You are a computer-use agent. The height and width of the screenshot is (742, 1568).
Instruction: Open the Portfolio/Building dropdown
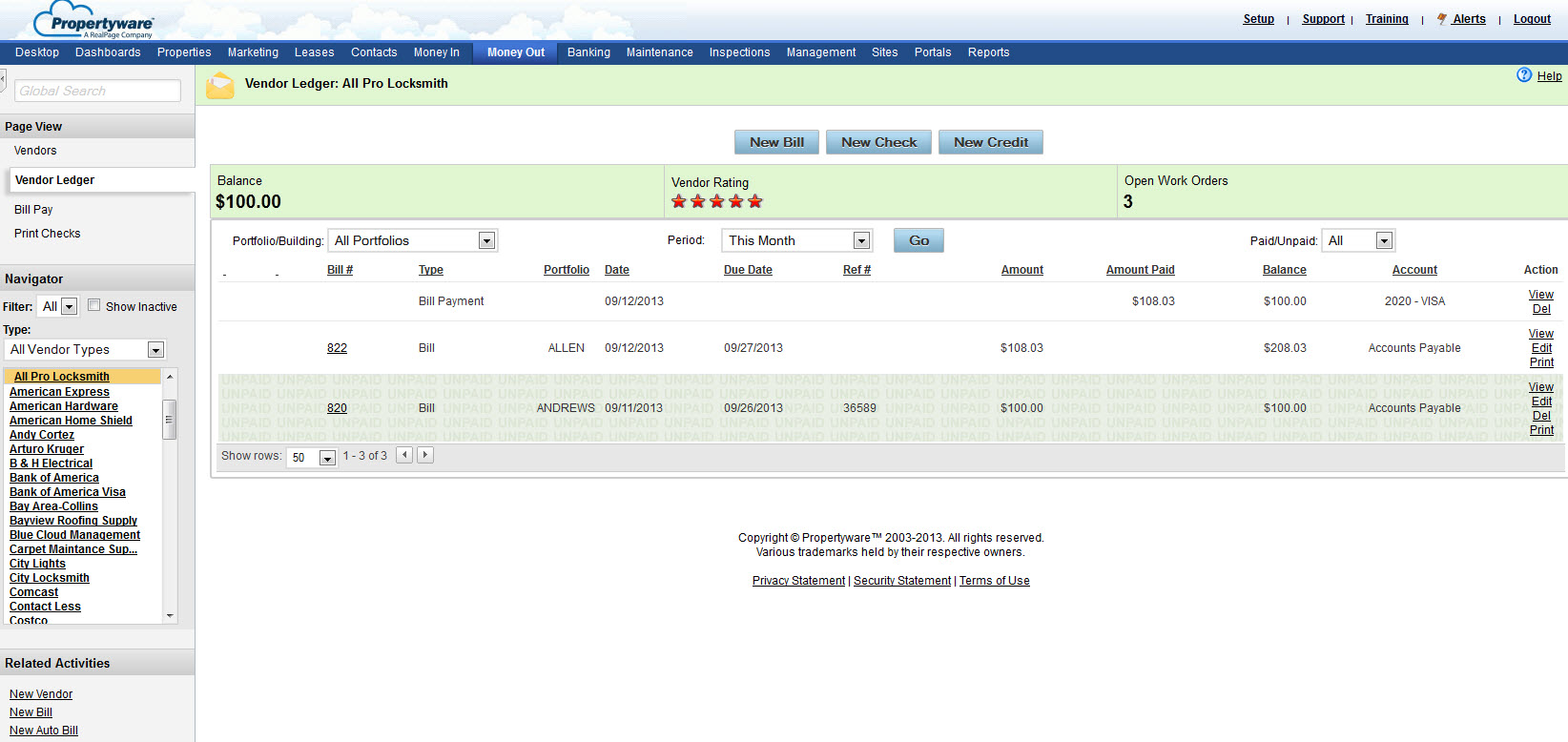[x=413, y=240]
